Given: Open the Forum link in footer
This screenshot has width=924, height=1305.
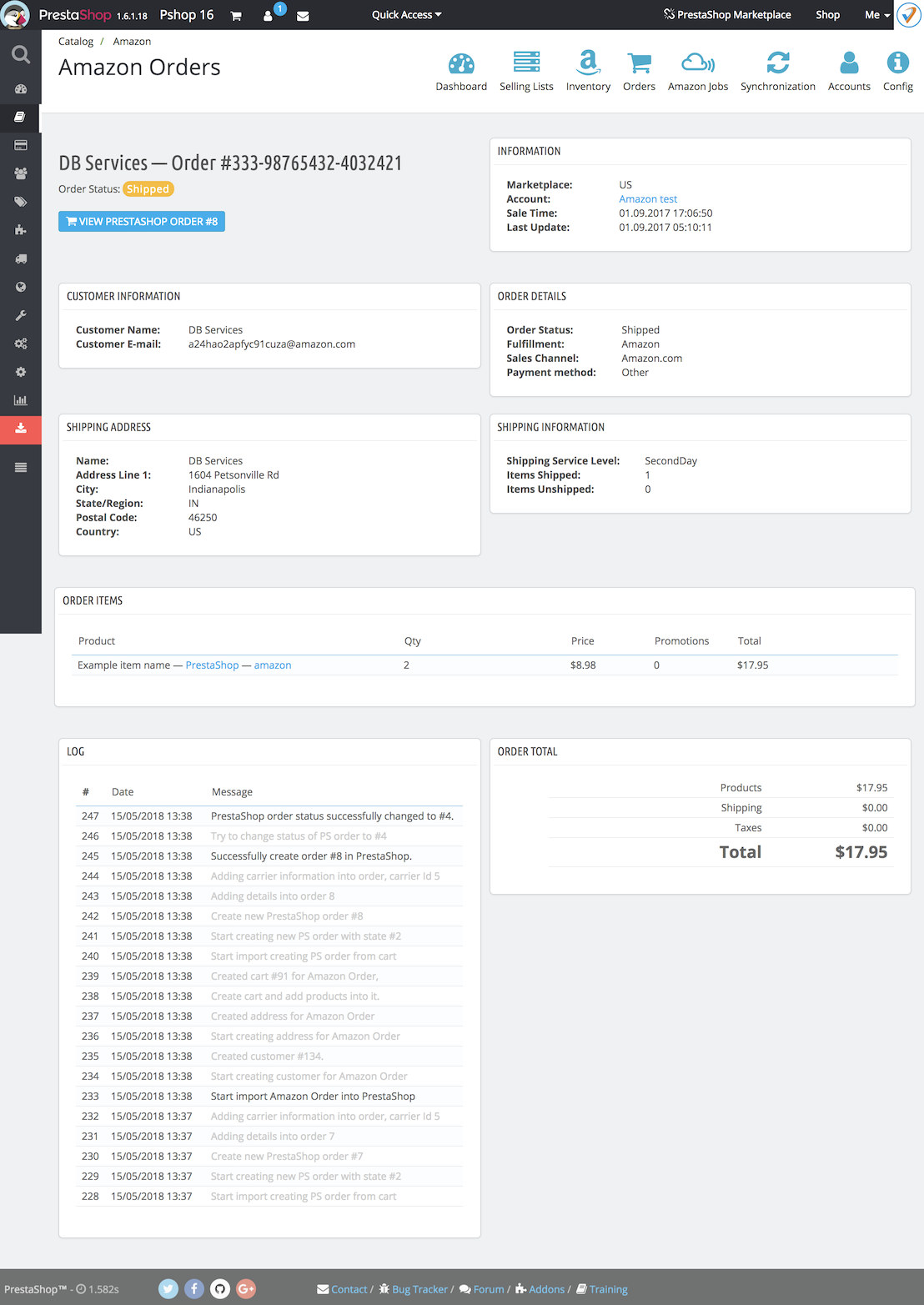Looking at the screenshot, I should click(482, 1289).
